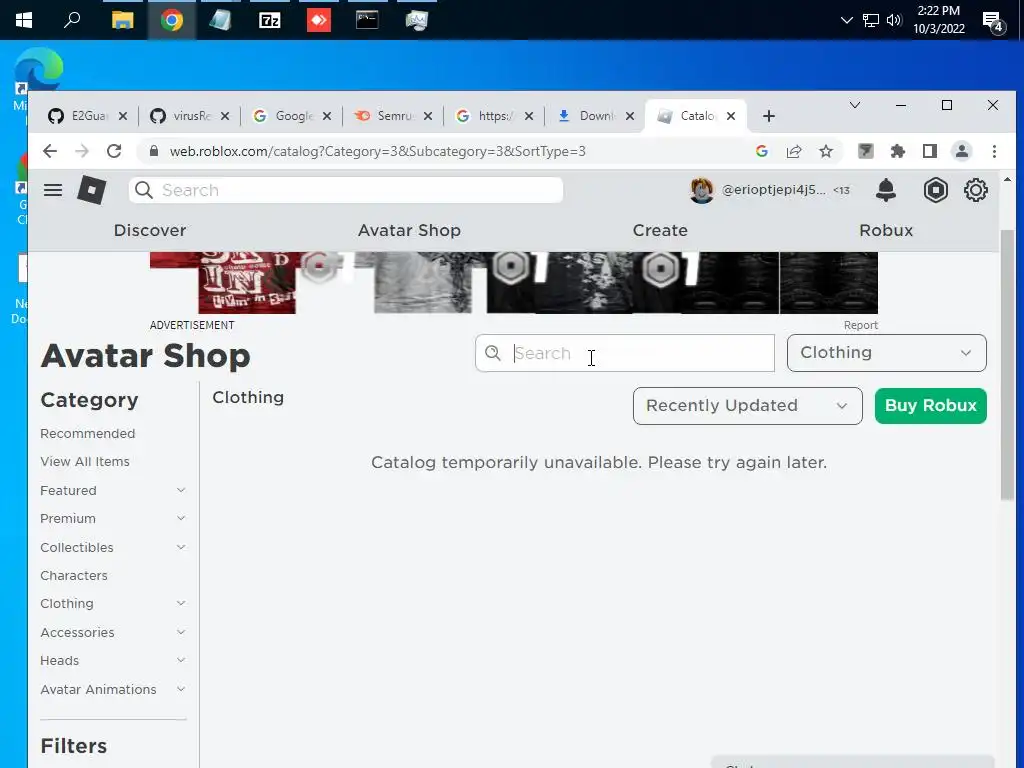Open the Discover menu item

[x=150, y=231]
